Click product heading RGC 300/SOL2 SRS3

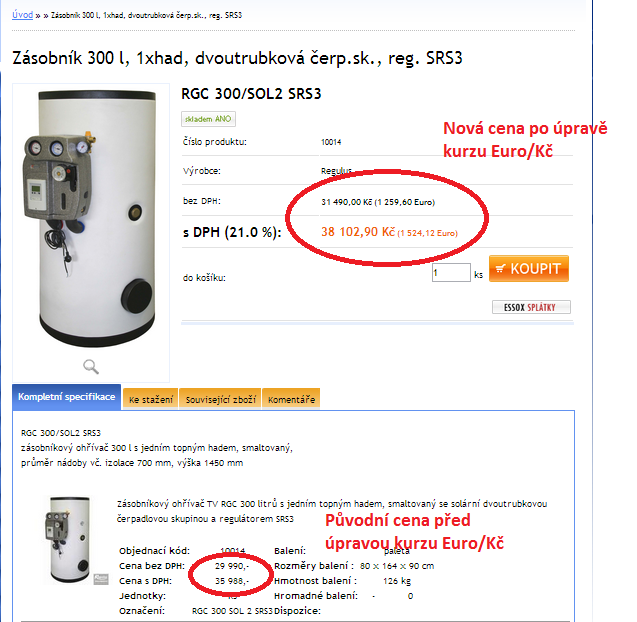tap(251, 94)
